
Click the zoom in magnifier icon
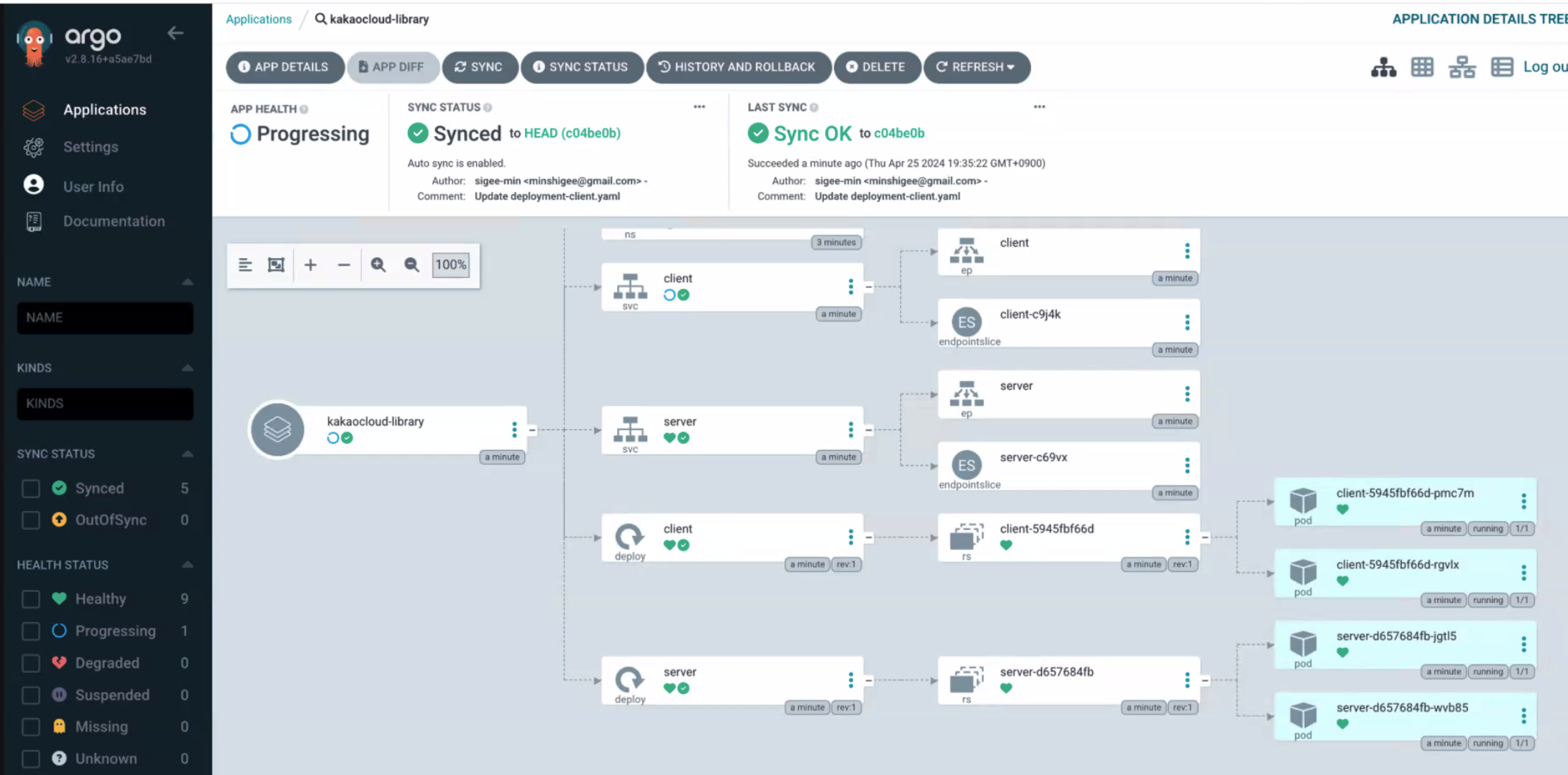click(378, 265)
